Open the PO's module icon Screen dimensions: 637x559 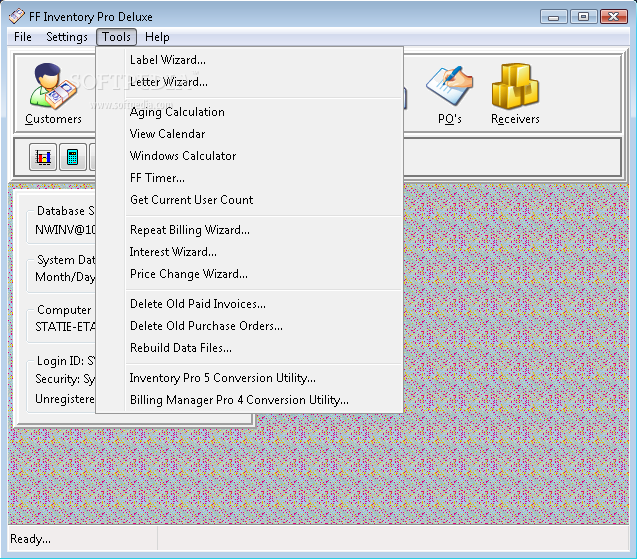[449, 94]
